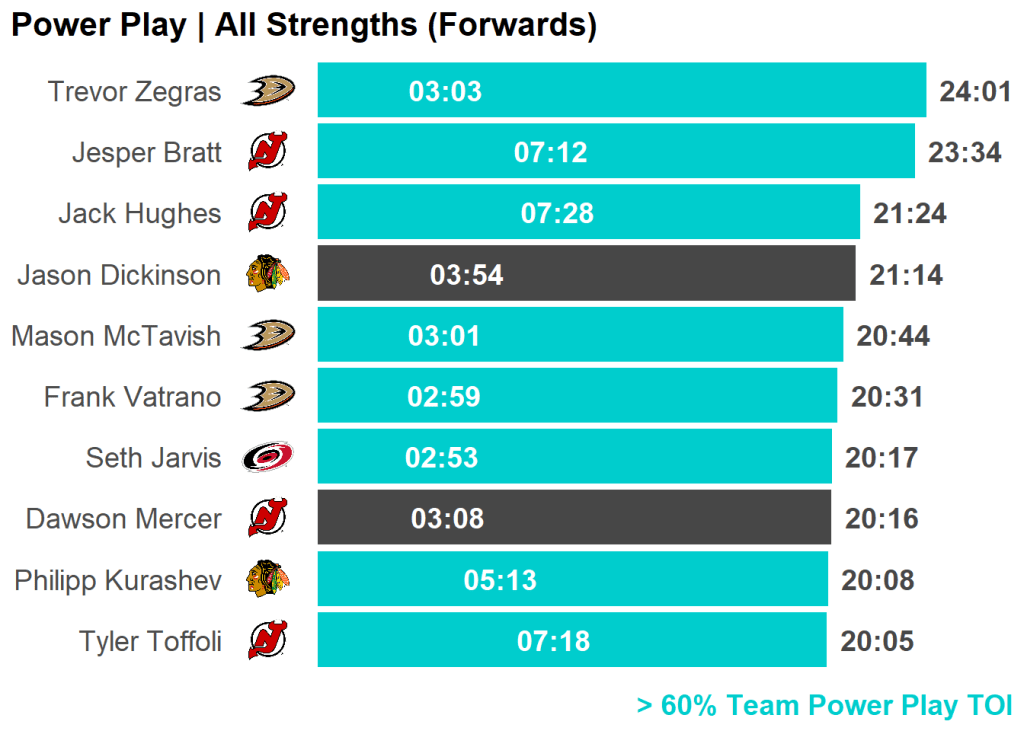Select the Trevor Zegras player name
1024x731 pixels.
[x=134, y=92]
